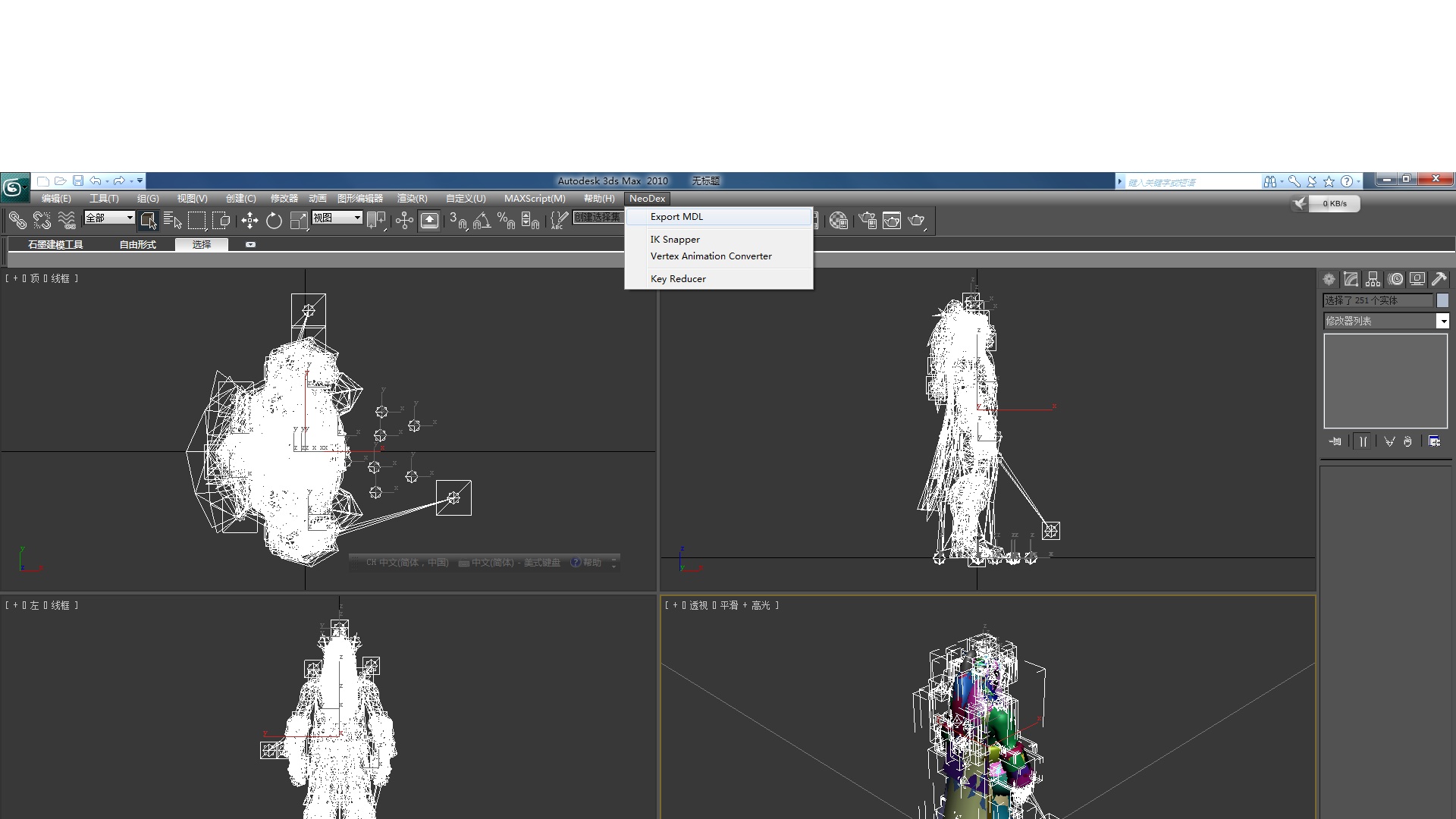Click the Edit Named Selection Sets icon
The image size is (1456, 819).
click(558, 221)
